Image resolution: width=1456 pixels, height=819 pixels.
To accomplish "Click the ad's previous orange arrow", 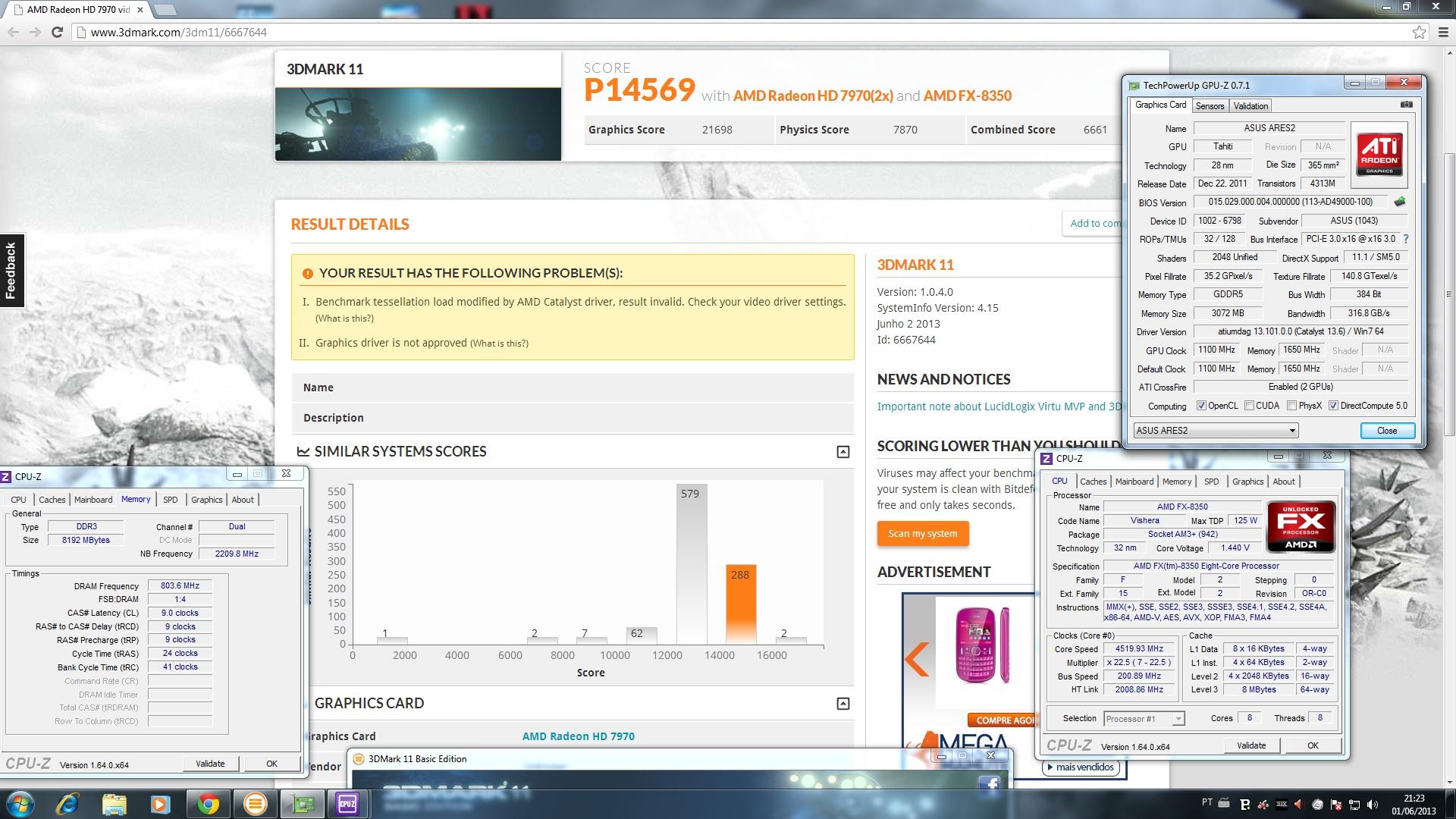I will click(917, 659).
